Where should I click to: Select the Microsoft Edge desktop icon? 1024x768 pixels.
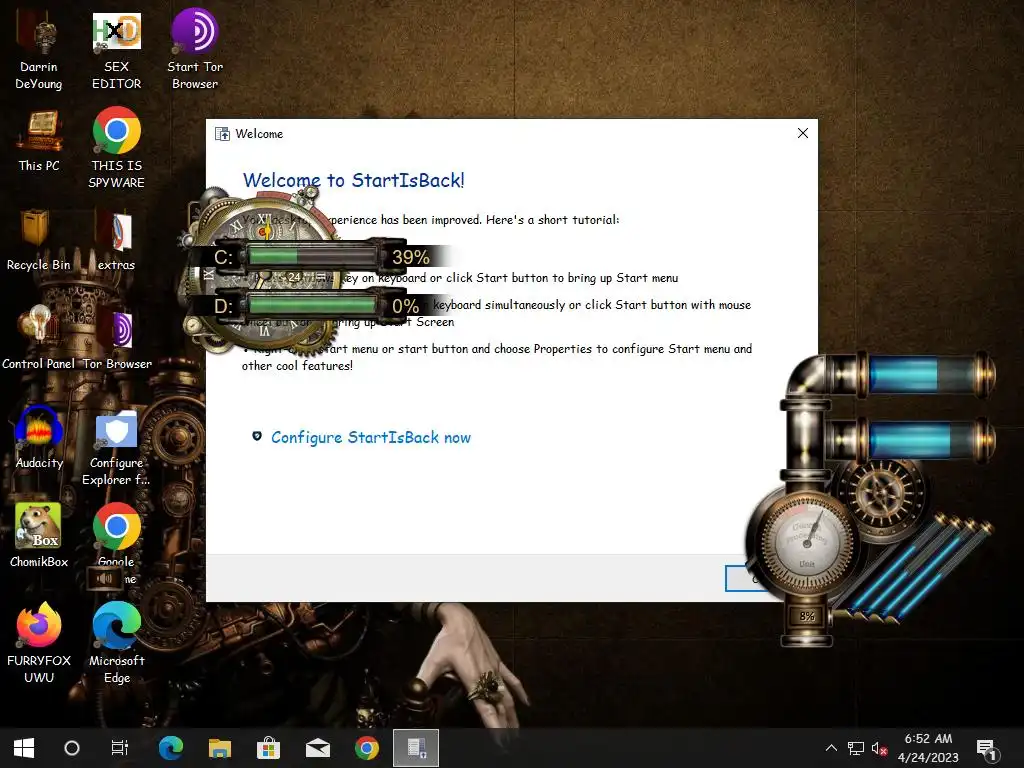116,643
